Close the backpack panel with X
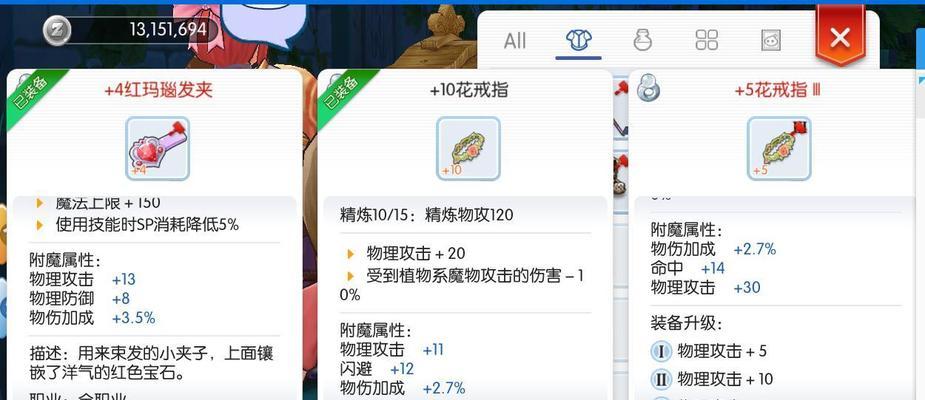The height and width of the screenshot is (400, 925). (839, 38)
